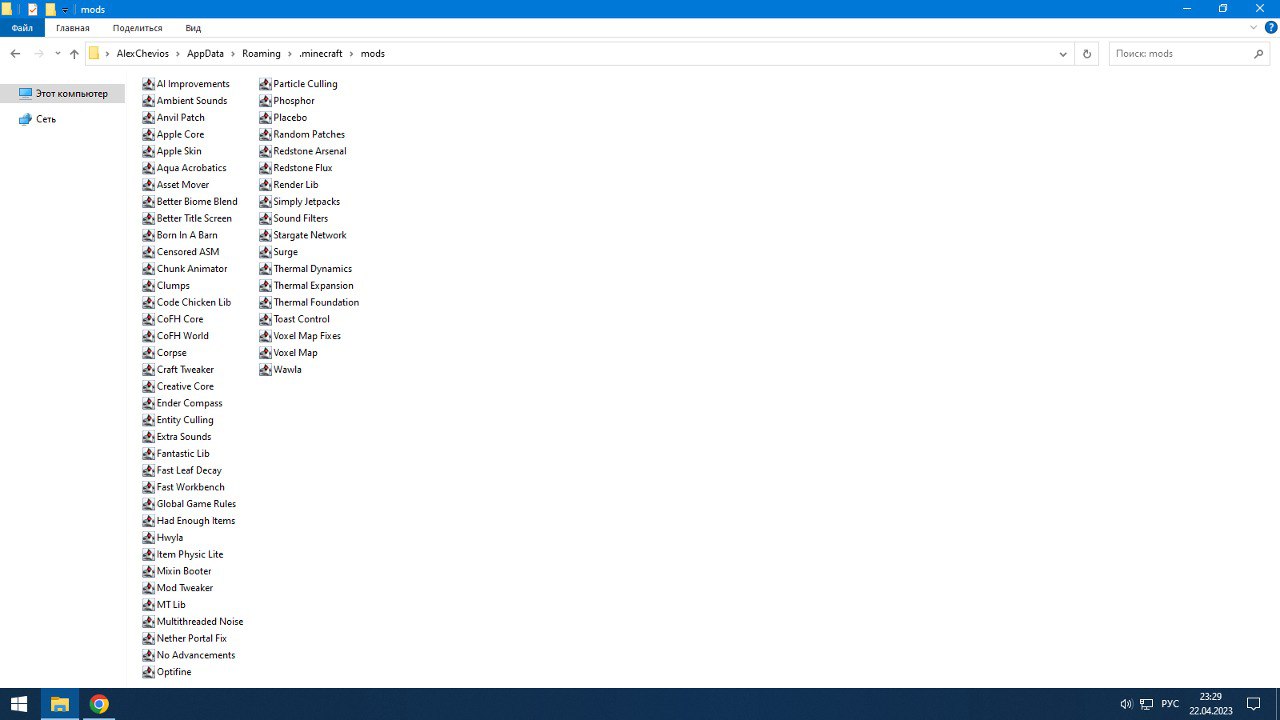Select the Stargate Network file icon

point(265,235)
